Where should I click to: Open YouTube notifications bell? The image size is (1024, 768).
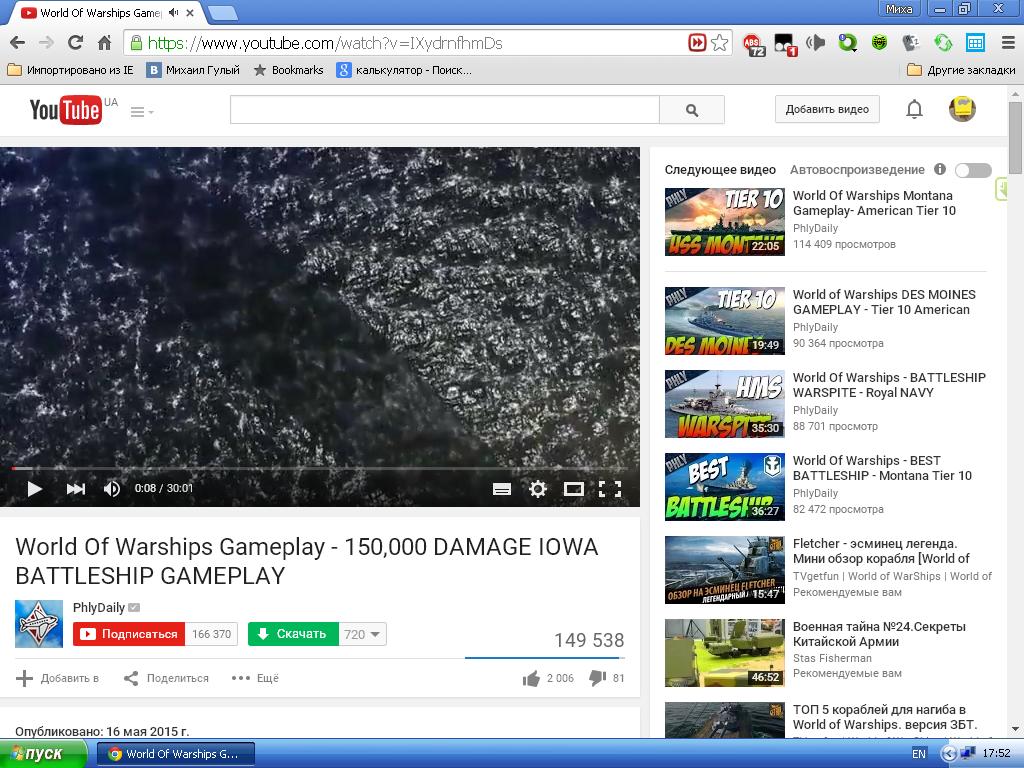tap(914, 109)
